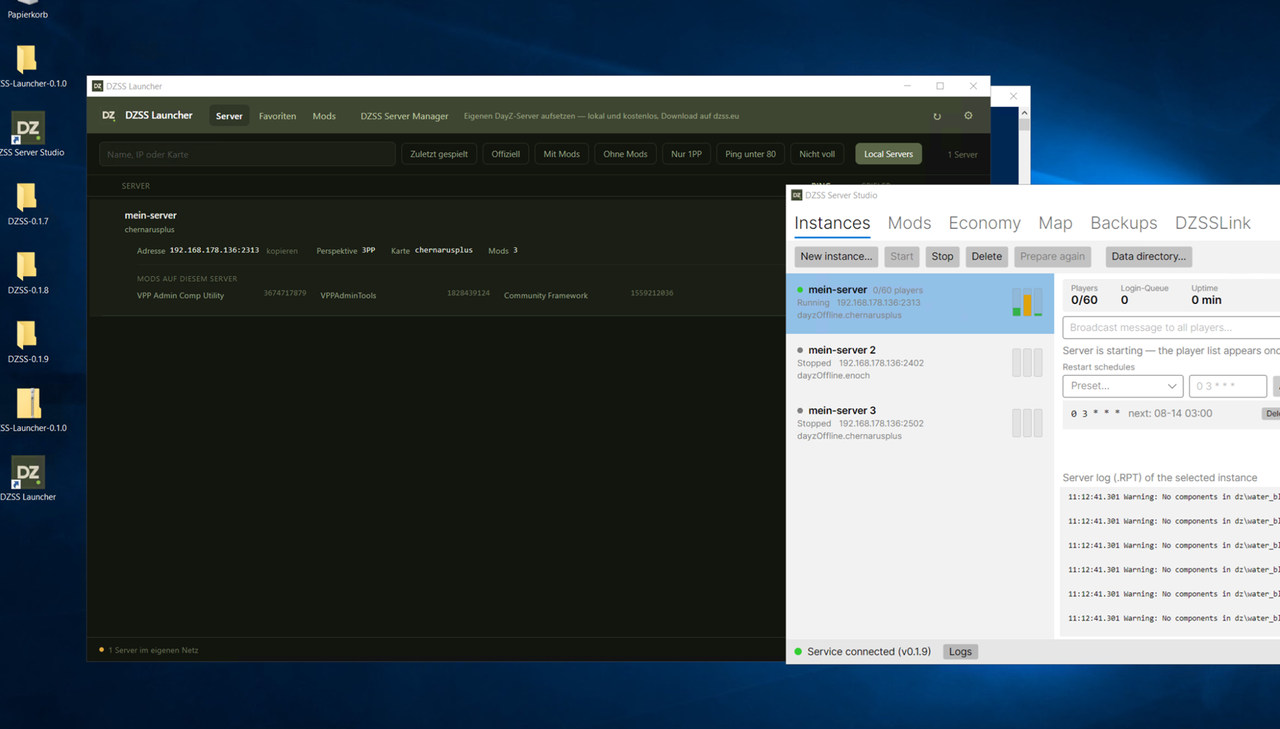Viewport: 1280px width, 729px height.
Task: Select the DZSS-Launcher-0.1.0 plain folder on the desktop
Action: [x=28, y=66]
